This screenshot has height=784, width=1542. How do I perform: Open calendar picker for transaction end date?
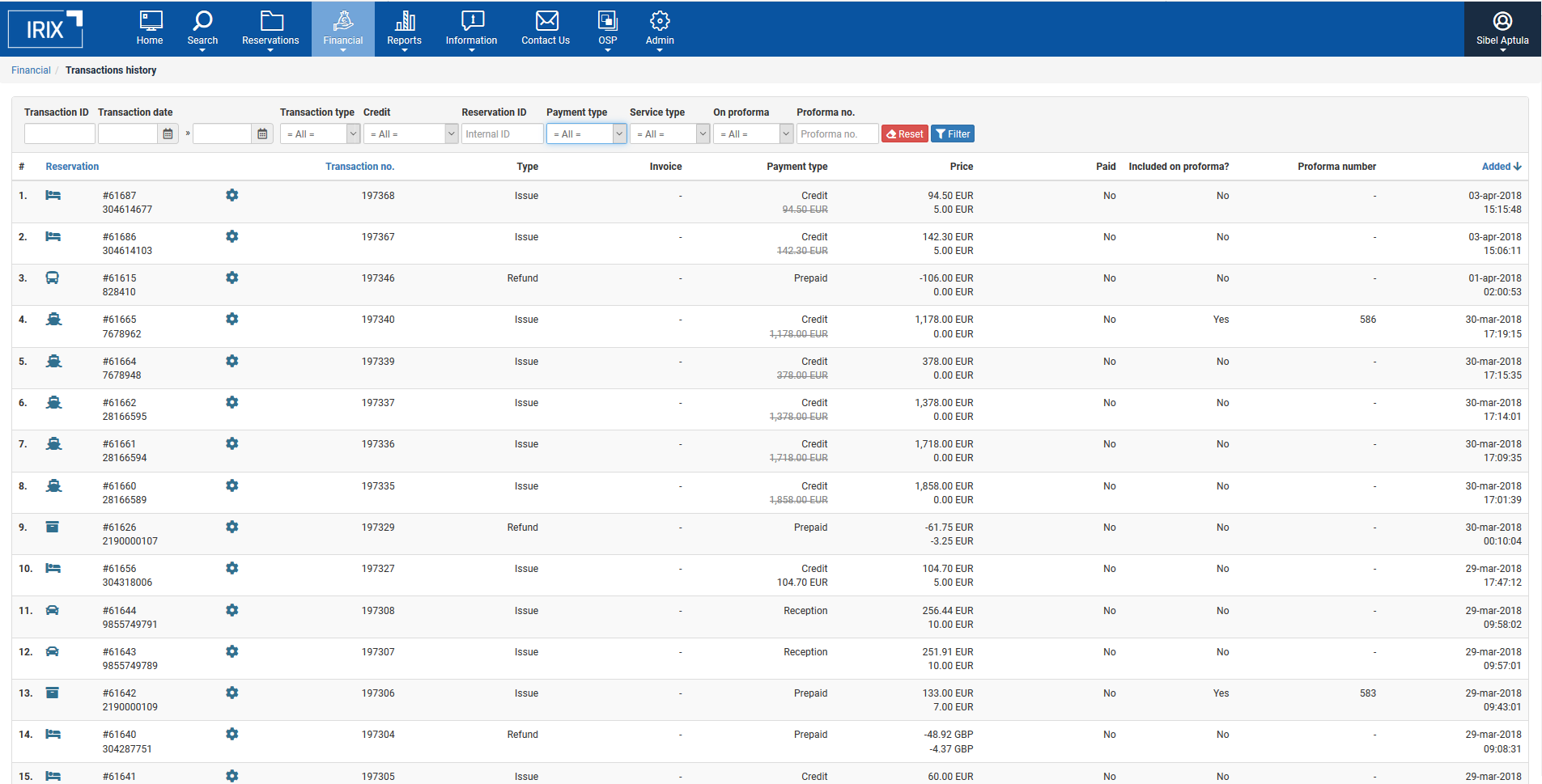pos(262,134)
